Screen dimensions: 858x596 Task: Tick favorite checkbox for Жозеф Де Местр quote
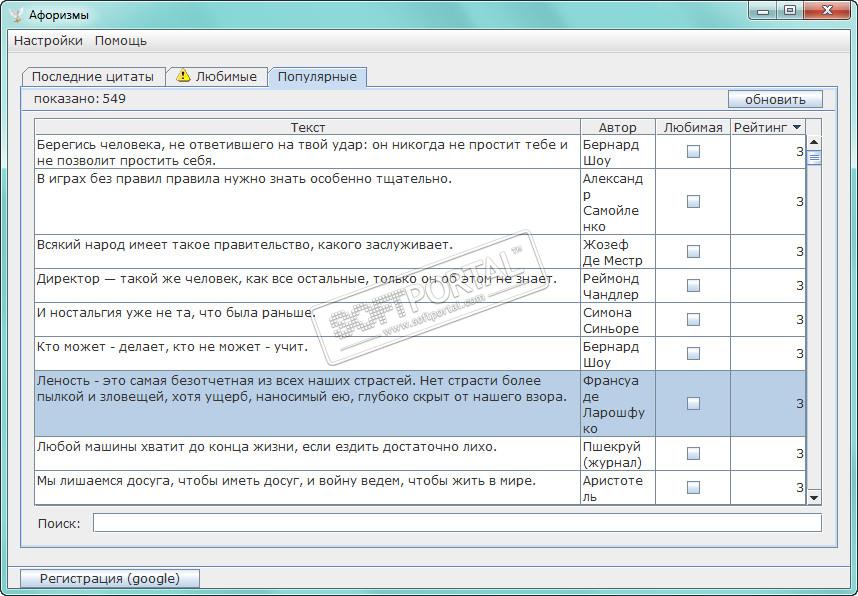[693, 251]
